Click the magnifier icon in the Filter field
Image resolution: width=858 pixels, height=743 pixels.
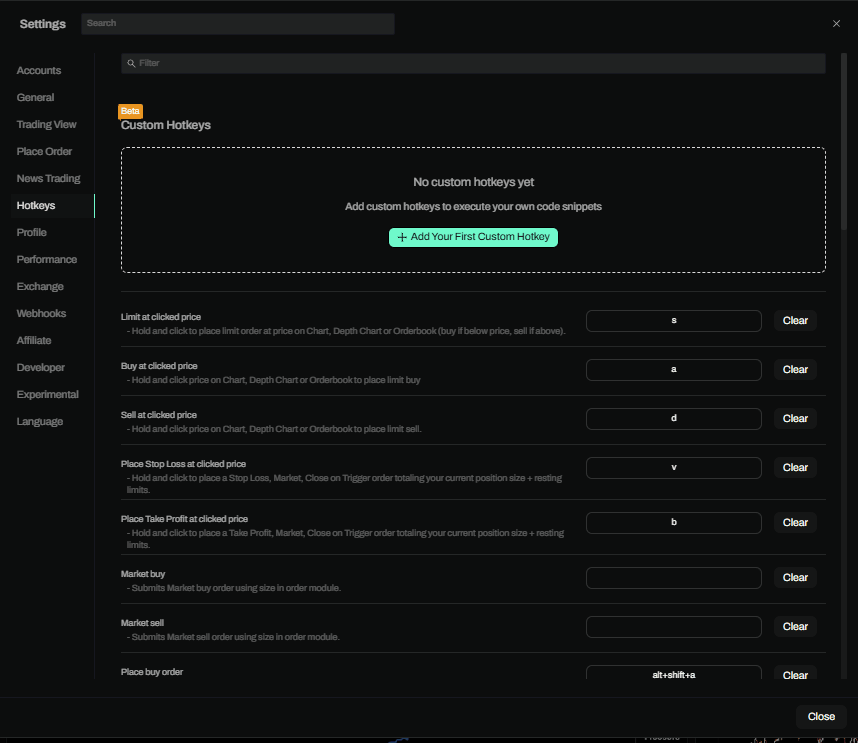[x=131, y=62]
